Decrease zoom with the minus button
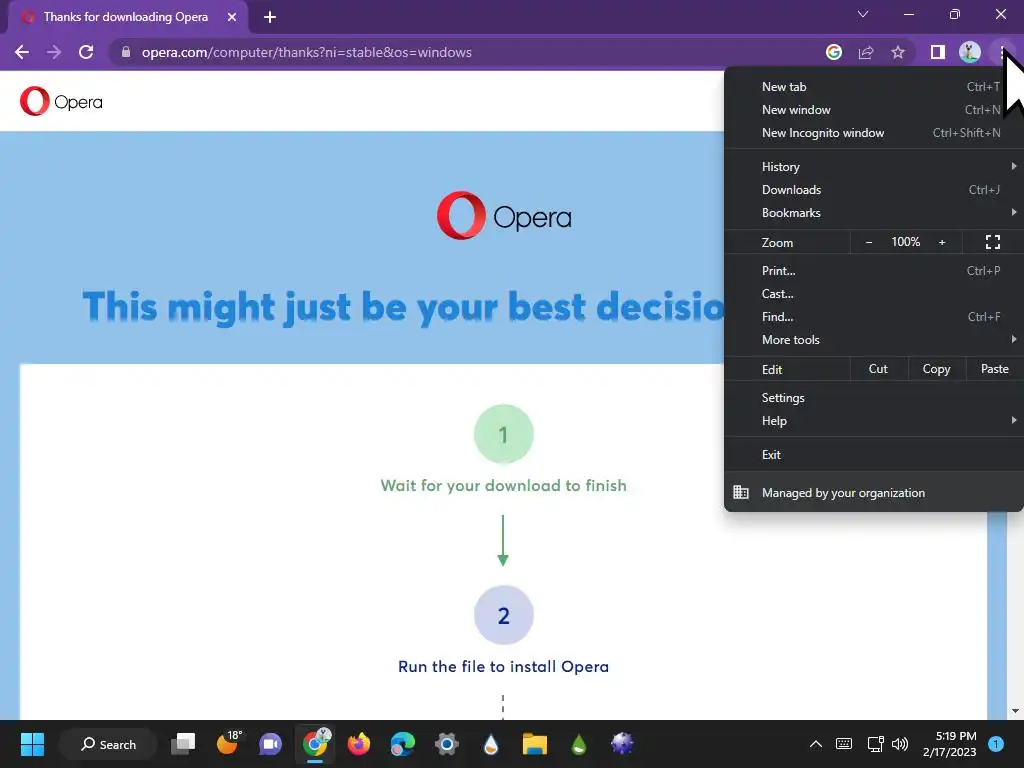 point(869,242)
